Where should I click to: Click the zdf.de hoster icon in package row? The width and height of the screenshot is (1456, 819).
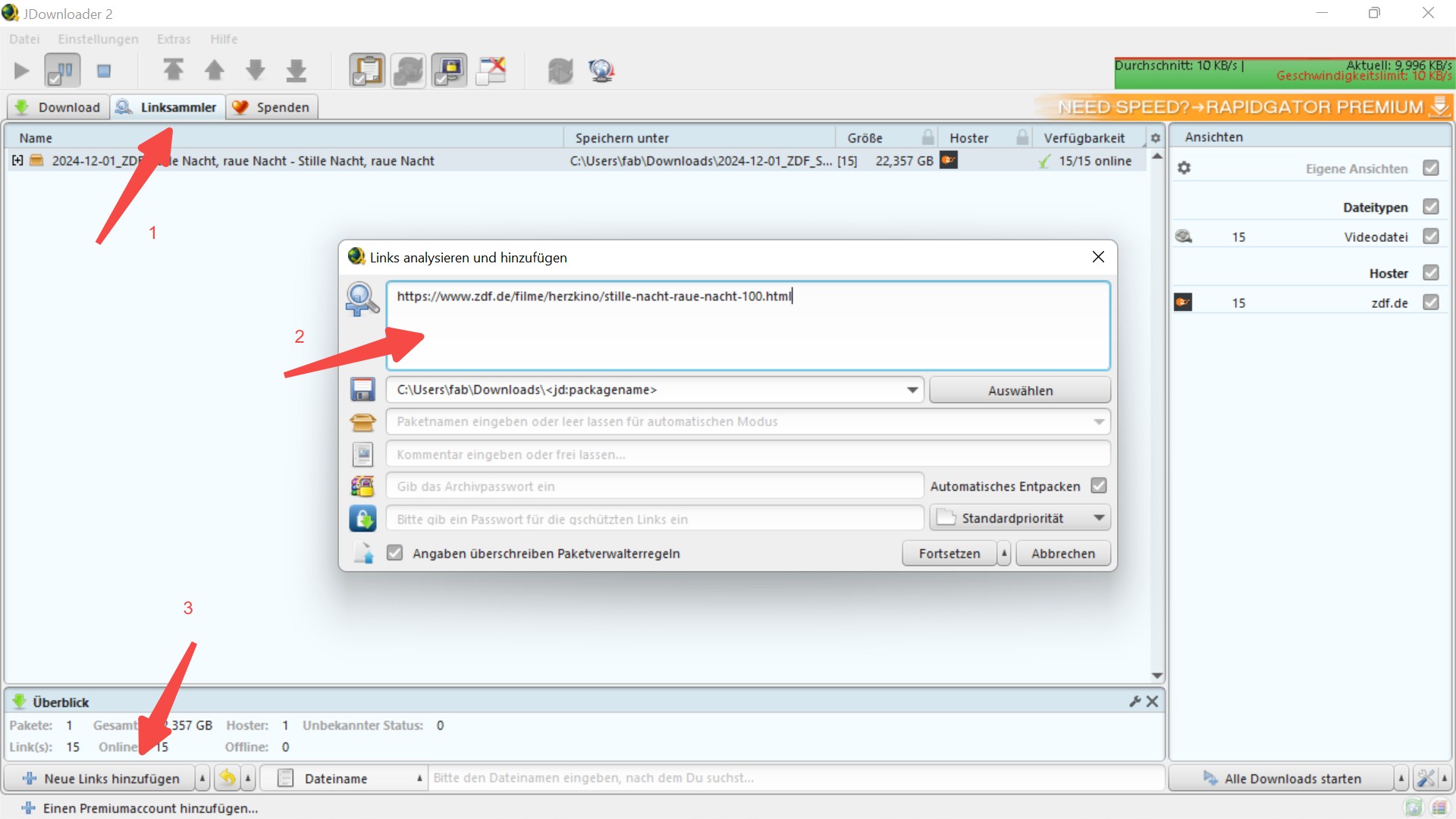click(948, 160)
